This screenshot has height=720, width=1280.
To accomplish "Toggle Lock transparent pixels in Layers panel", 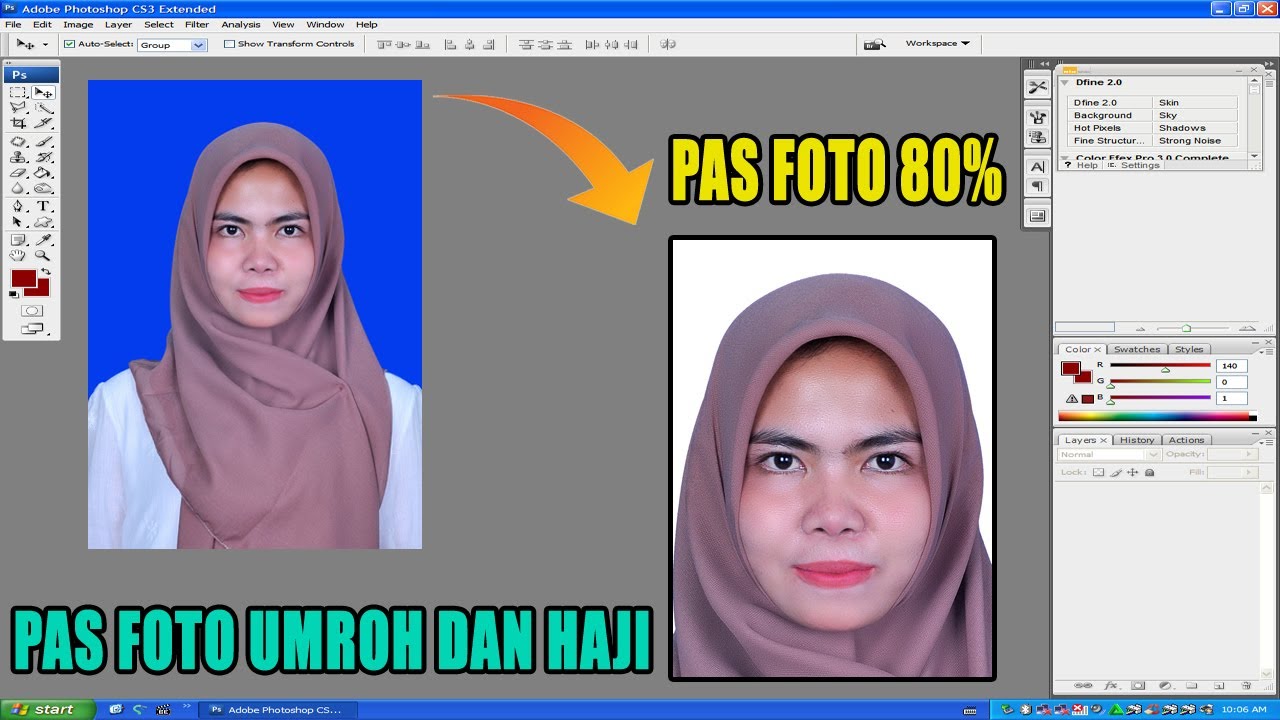I will tap(1099, 471).
